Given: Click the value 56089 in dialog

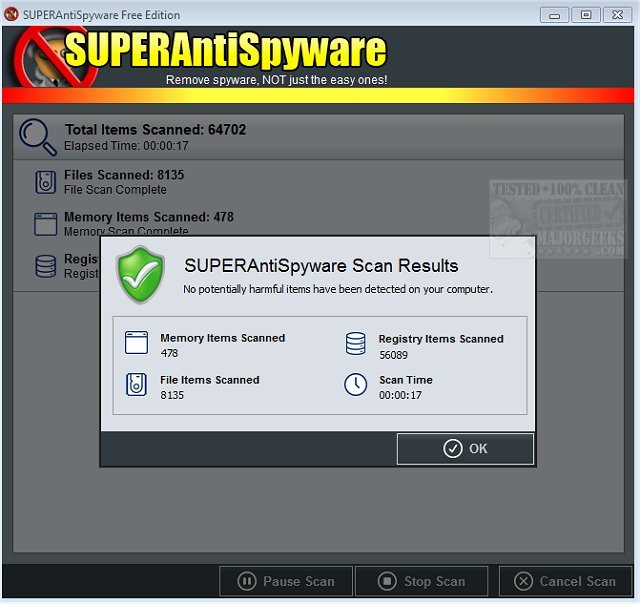Looking at the screenshot, I should click(x=393, y=355).
